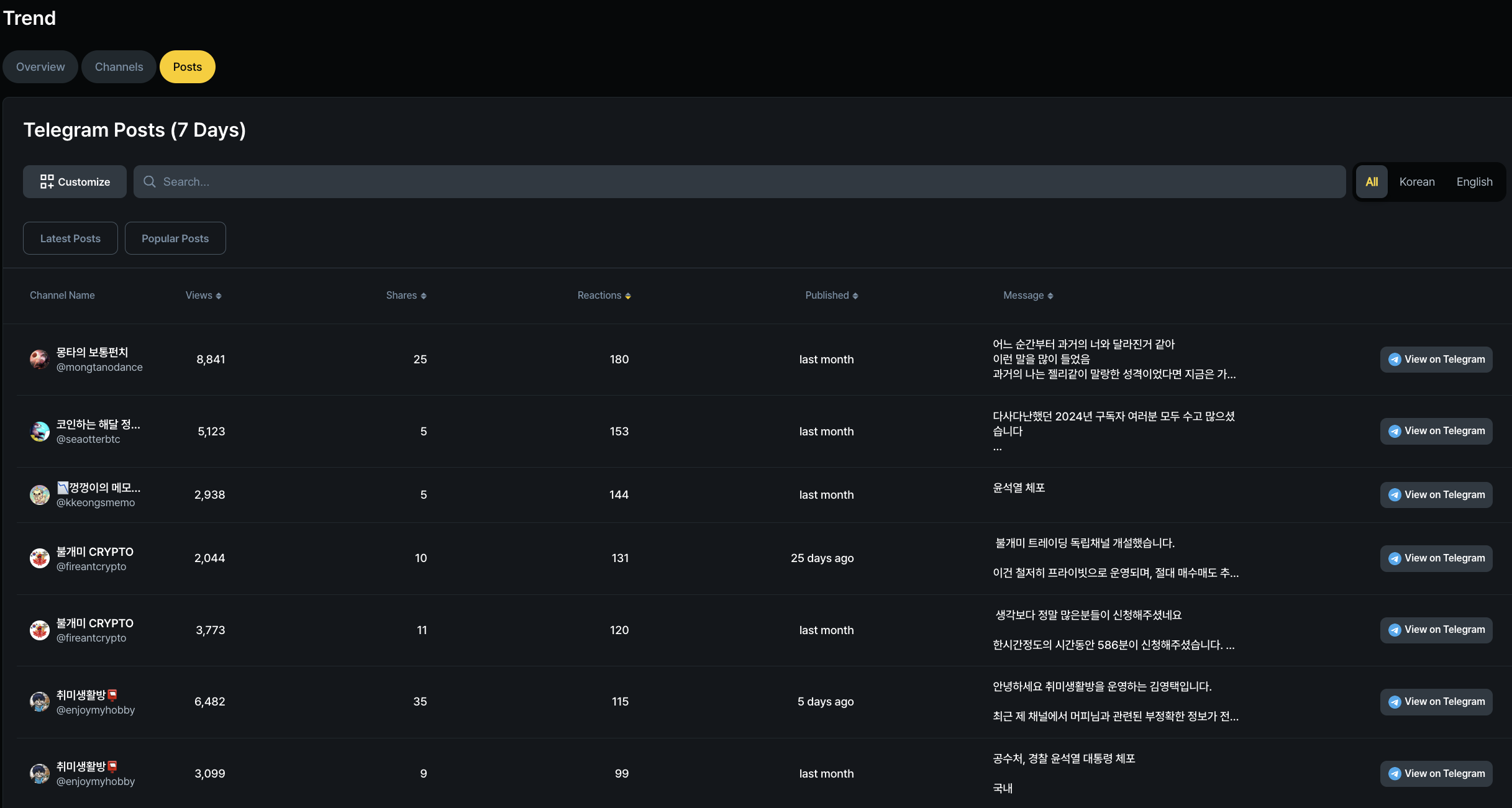Switch language filter to English

1474,182
